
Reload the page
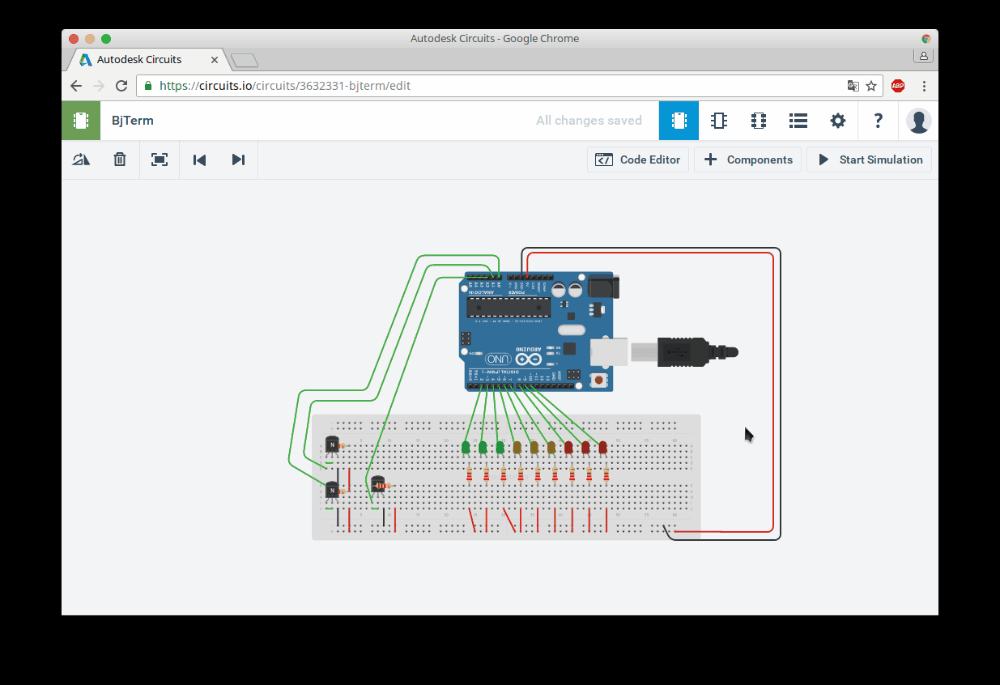(121, 85)
